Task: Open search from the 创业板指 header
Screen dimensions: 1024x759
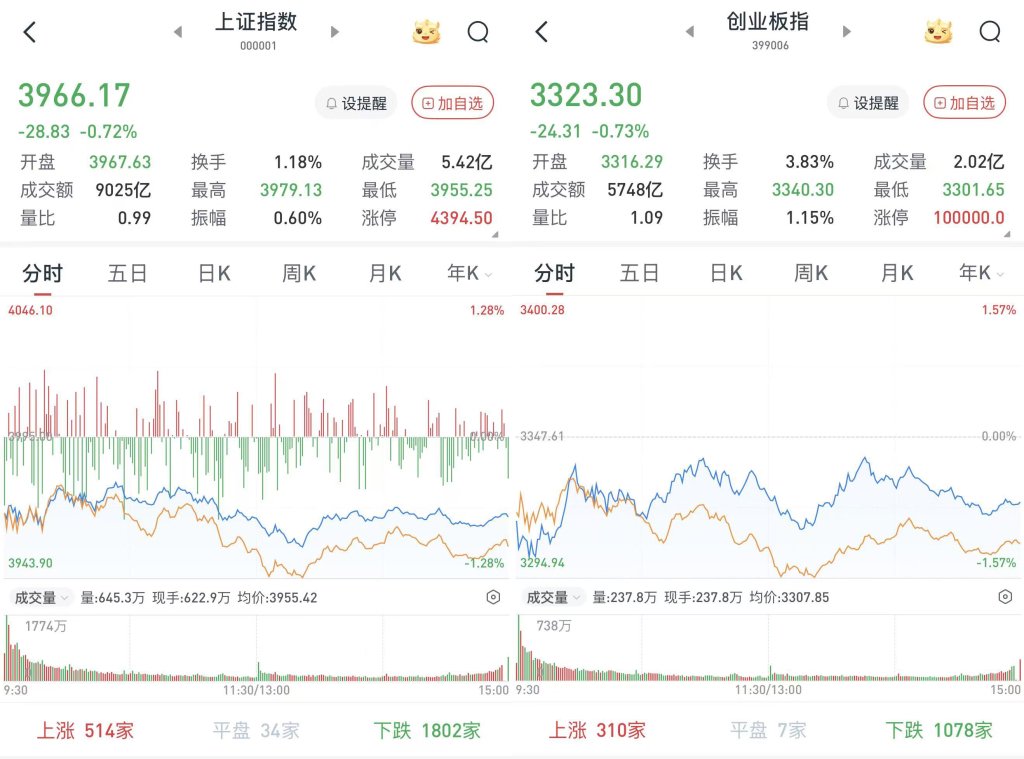Action: pyautogui.click(x=990, y=31)
